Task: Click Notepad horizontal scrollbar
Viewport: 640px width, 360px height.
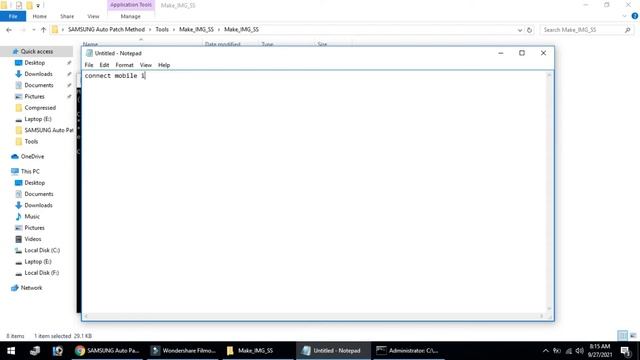Action: tap(314, 316)
